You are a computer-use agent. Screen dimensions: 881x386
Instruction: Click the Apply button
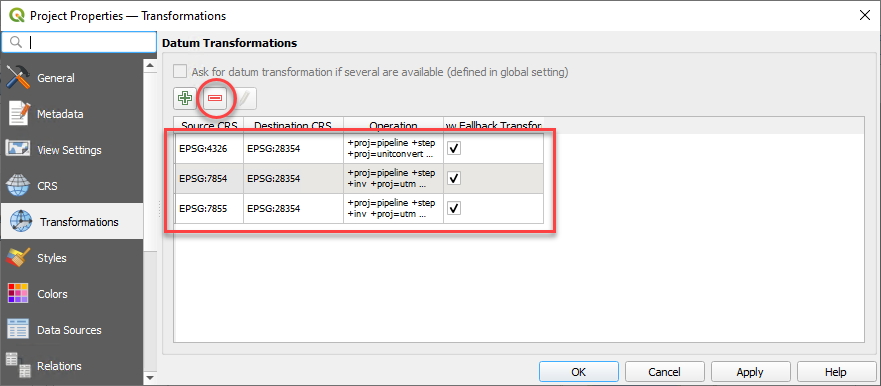click(x=750, y=372)
